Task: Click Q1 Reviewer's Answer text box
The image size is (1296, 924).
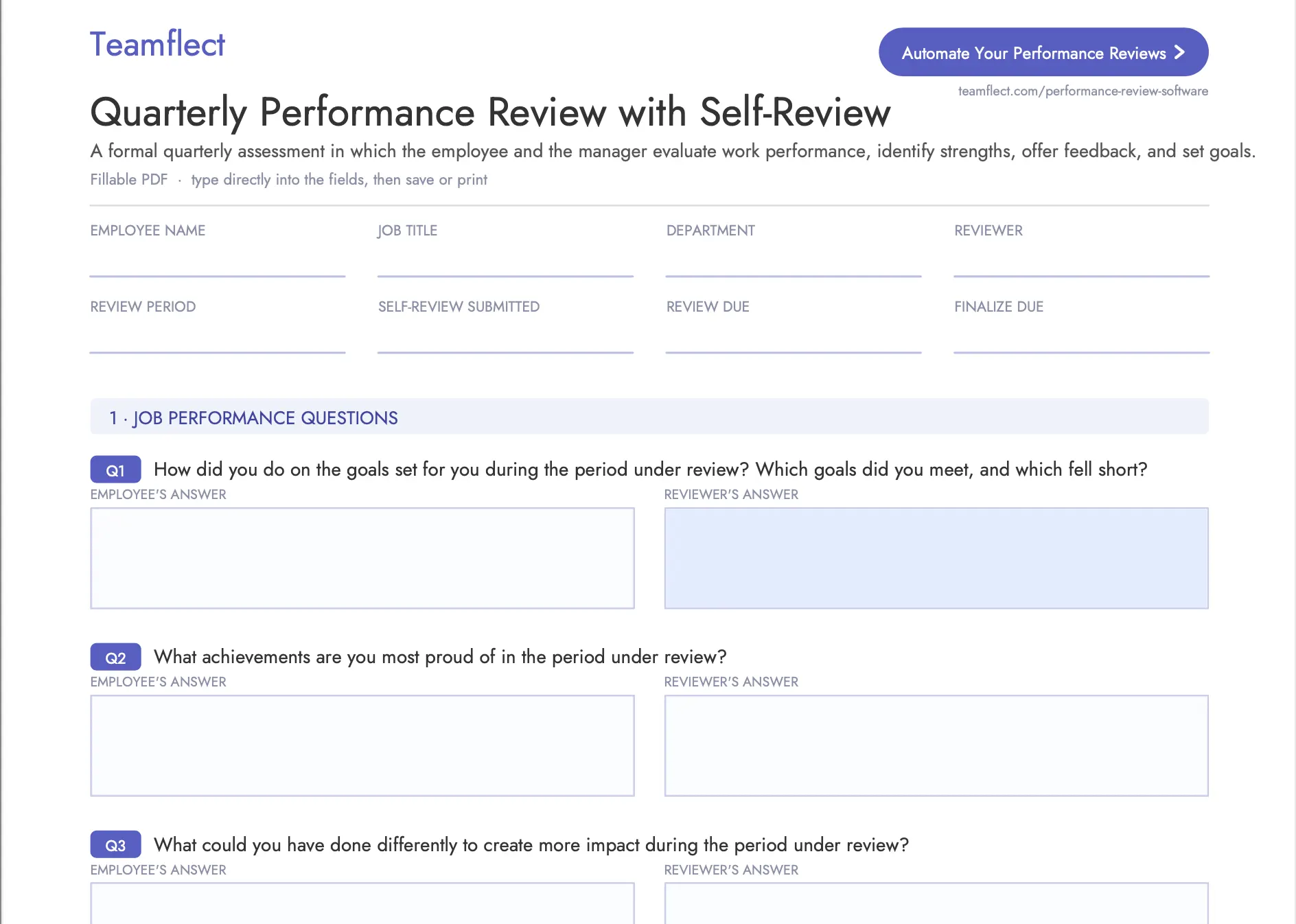Action: (x=936, y=558)
